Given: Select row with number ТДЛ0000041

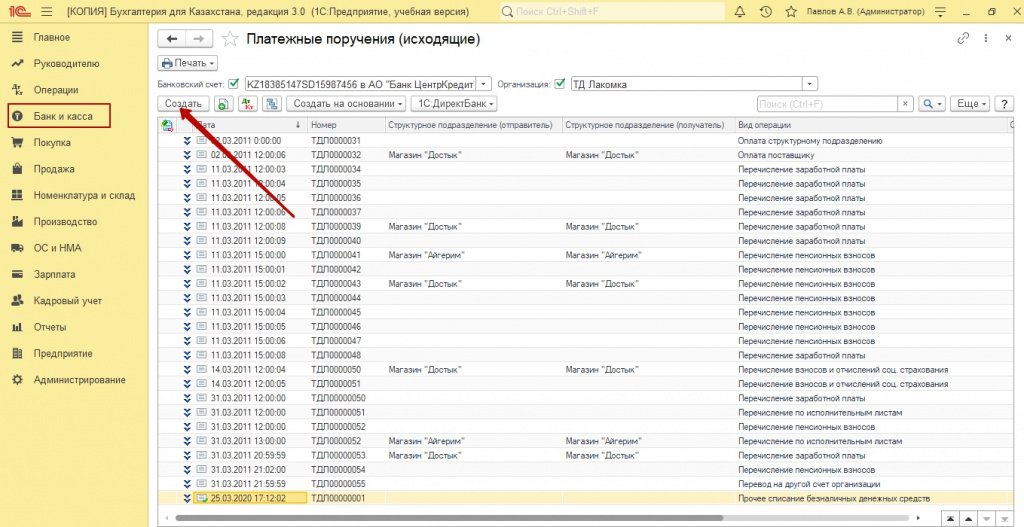Looking at the screenshot, I should coord(584,255).
